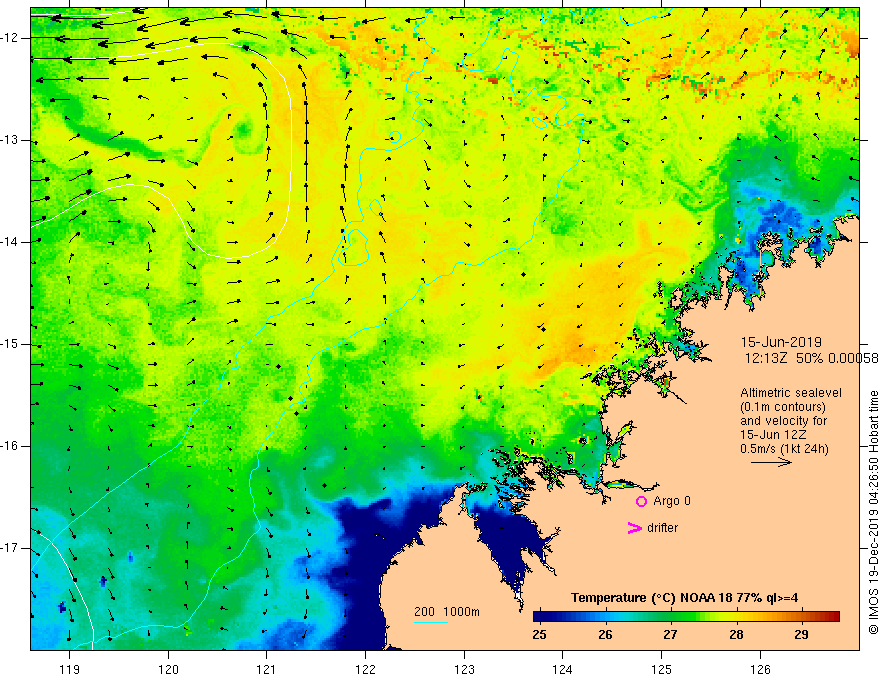Click the '200 1000m' depth label
880x680 pixels.
[x=447, y=612]
